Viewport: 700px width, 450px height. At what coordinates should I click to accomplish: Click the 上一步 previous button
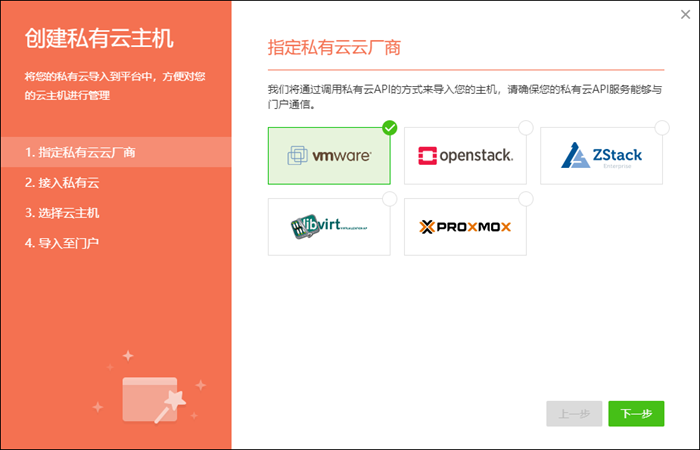coord(574,414)
